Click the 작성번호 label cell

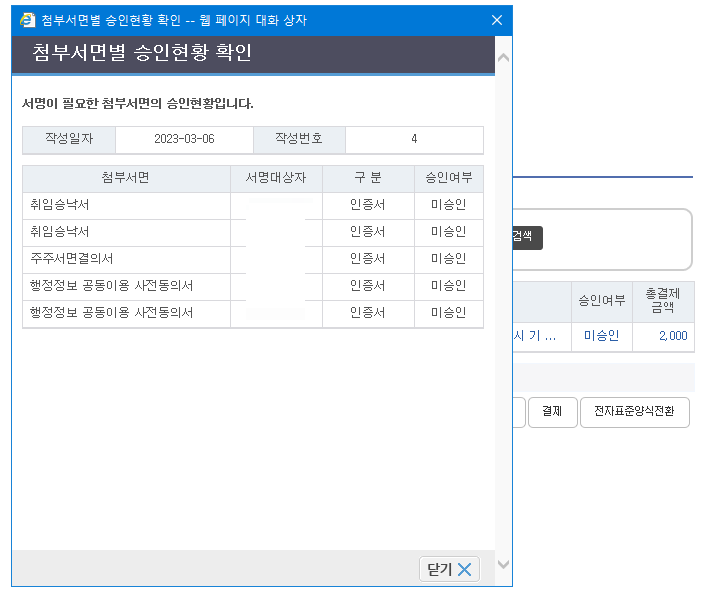[299, 139]
